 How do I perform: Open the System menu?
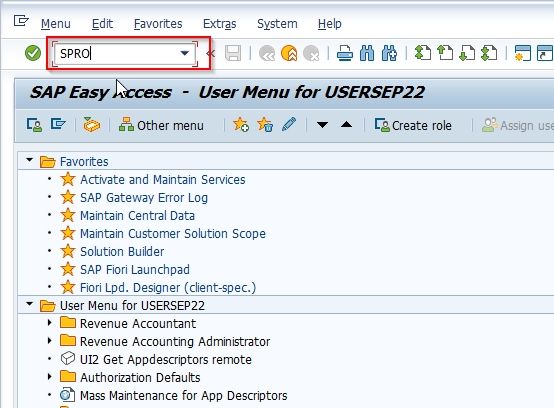[277, 24]
